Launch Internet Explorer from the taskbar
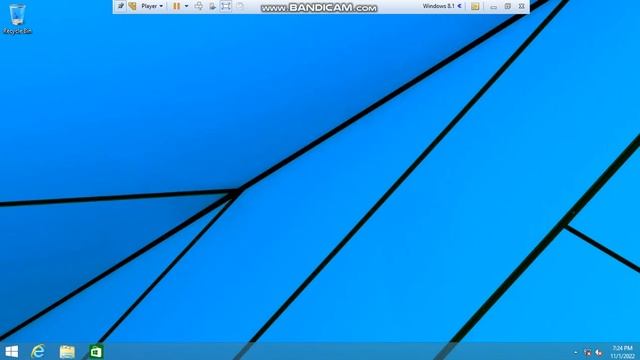Screen dimensions: 640x360 coord(38,351)
